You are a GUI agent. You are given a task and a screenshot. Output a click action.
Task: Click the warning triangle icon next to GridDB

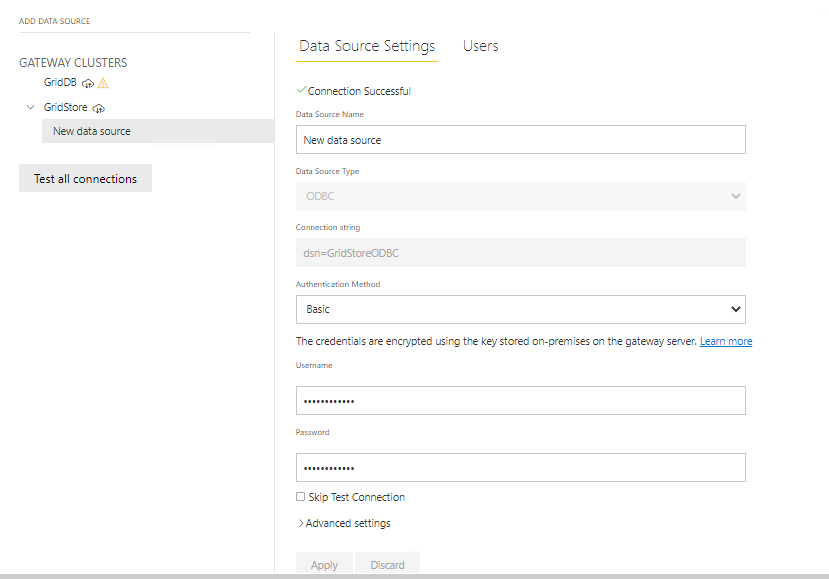[103, 83]
